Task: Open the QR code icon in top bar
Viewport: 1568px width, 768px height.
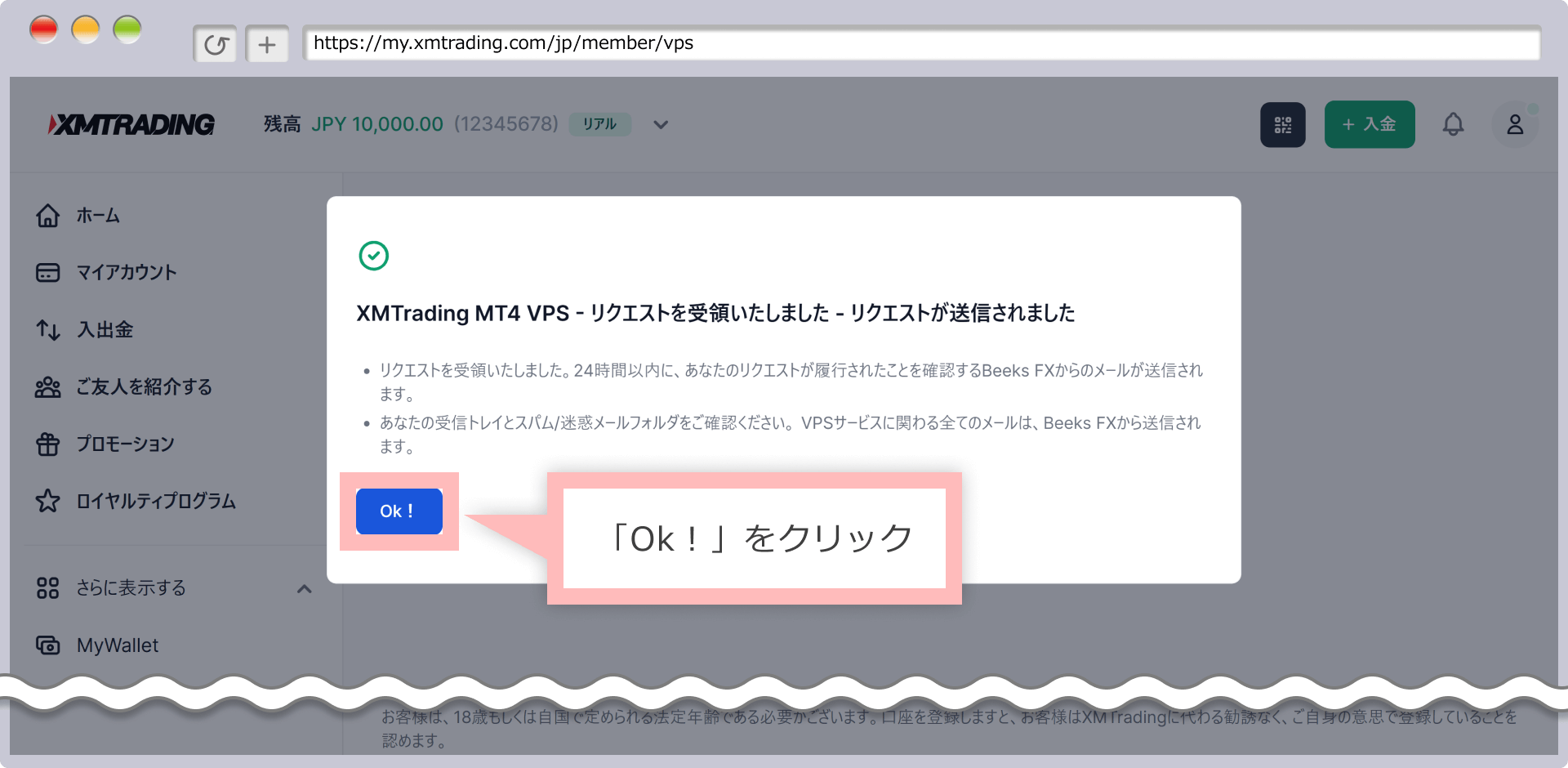Action: (x=1283, y=124)
